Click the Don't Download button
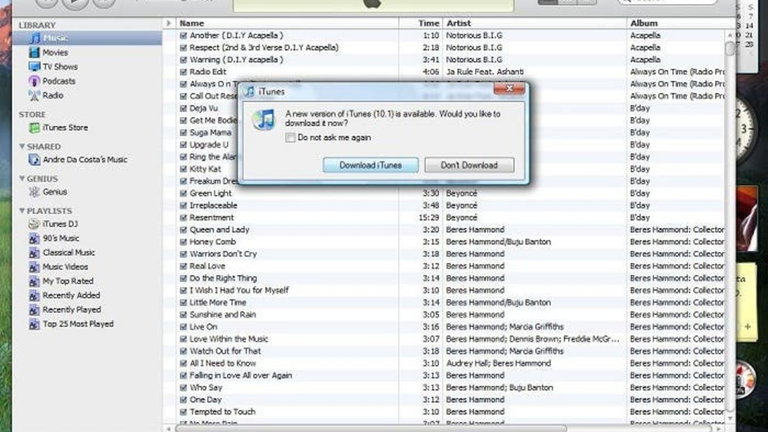The width and height of the screenshot is (768, 432). 469,165
